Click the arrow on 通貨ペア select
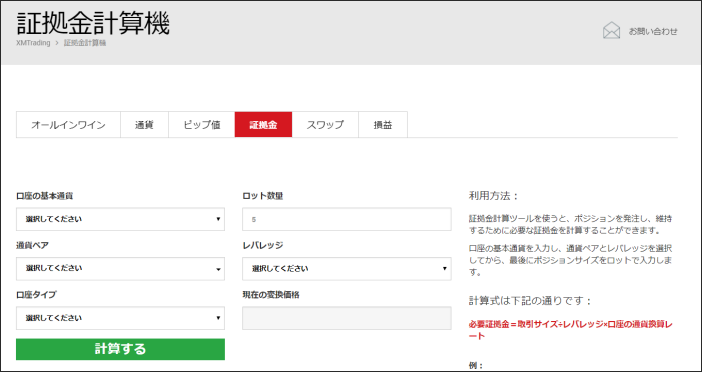Screen dimensions: 702x372 218,269
